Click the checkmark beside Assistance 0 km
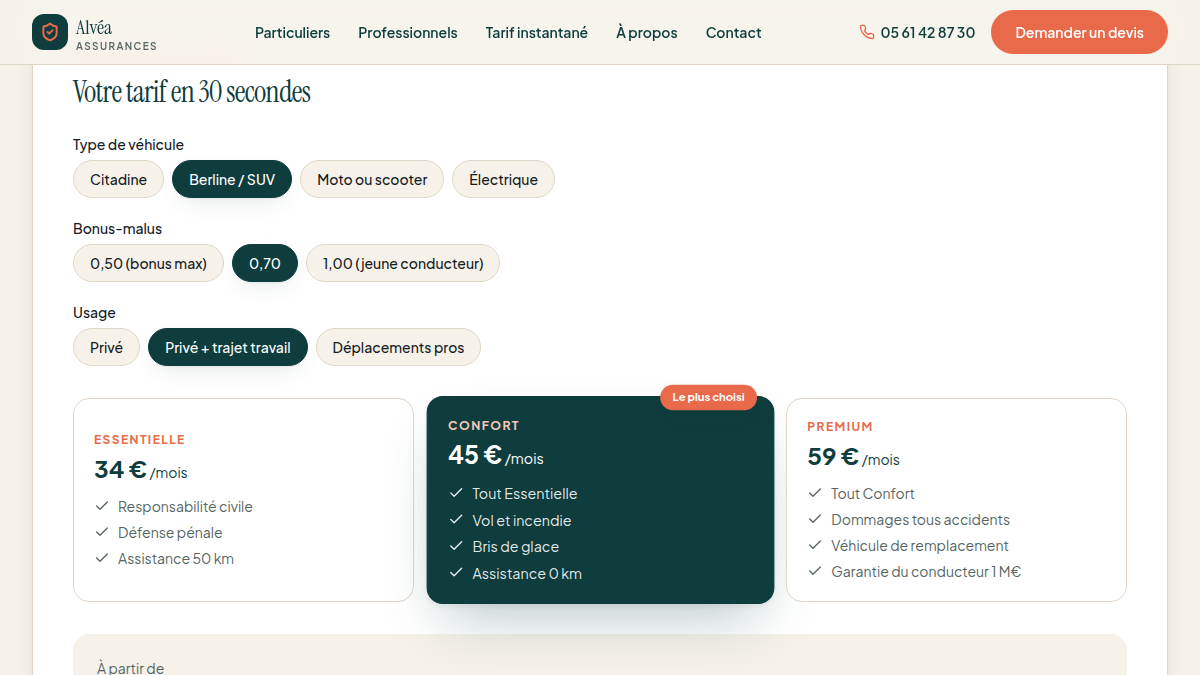This screenshot has height=675, width=1200. click(456, 573)
